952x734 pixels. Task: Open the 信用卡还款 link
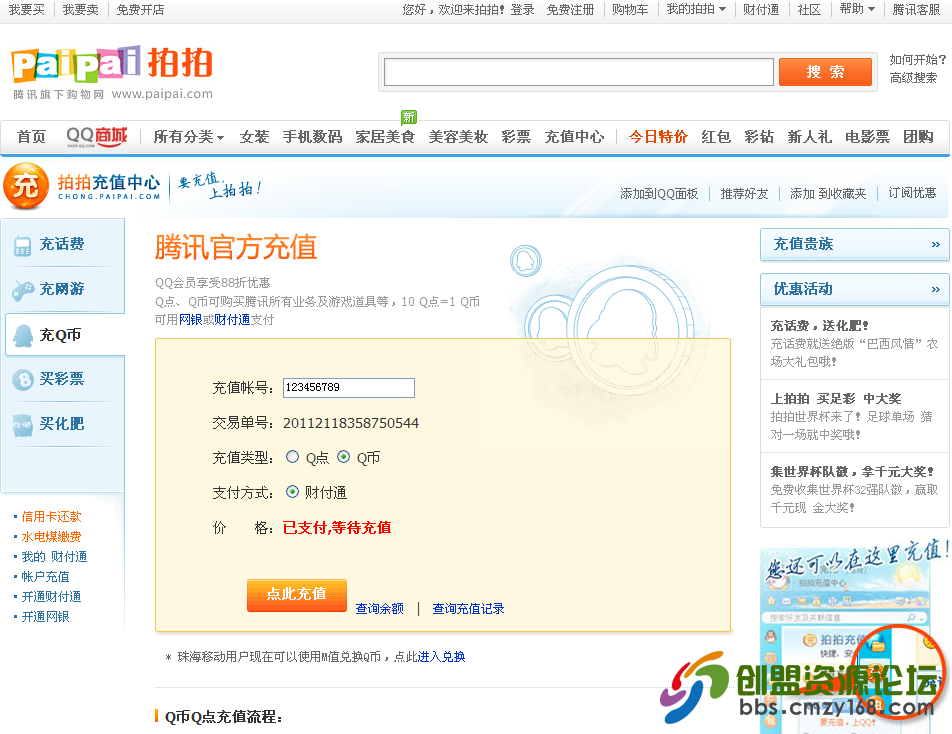tap(52, 517)
